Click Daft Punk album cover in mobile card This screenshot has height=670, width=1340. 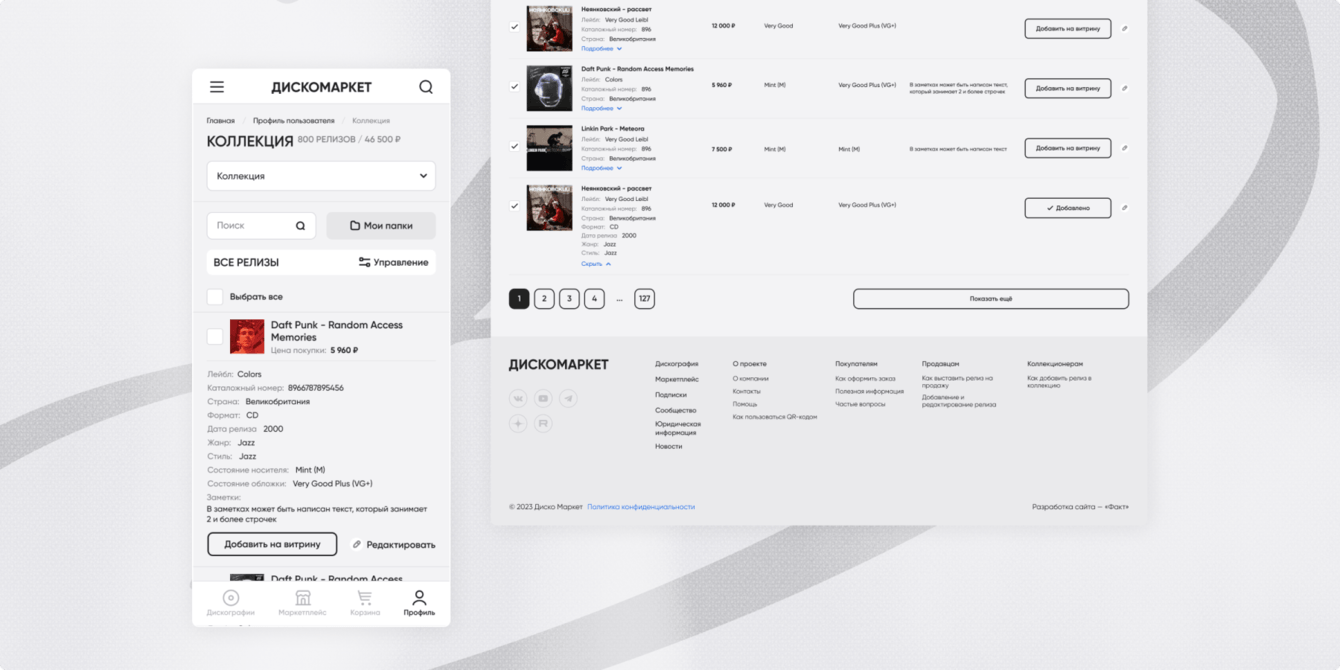pos(247,337)
